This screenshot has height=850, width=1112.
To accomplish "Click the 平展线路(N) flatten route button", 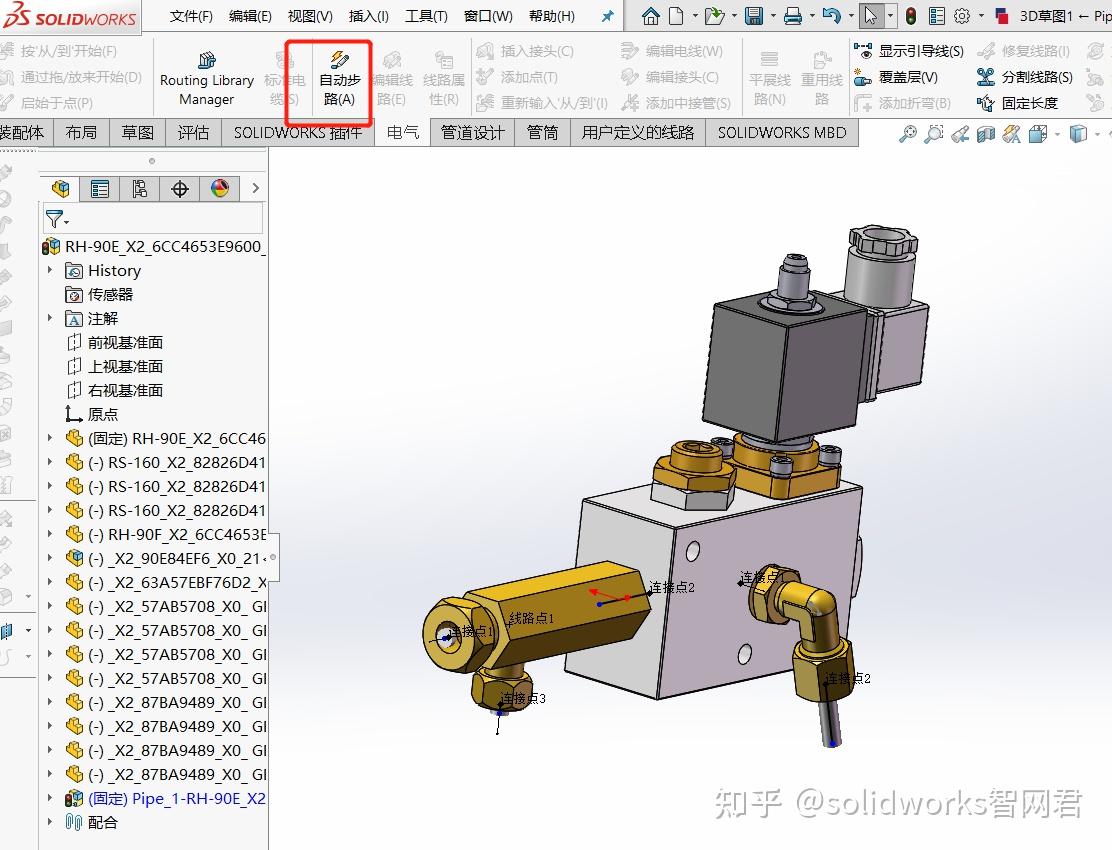I will 769,77.
